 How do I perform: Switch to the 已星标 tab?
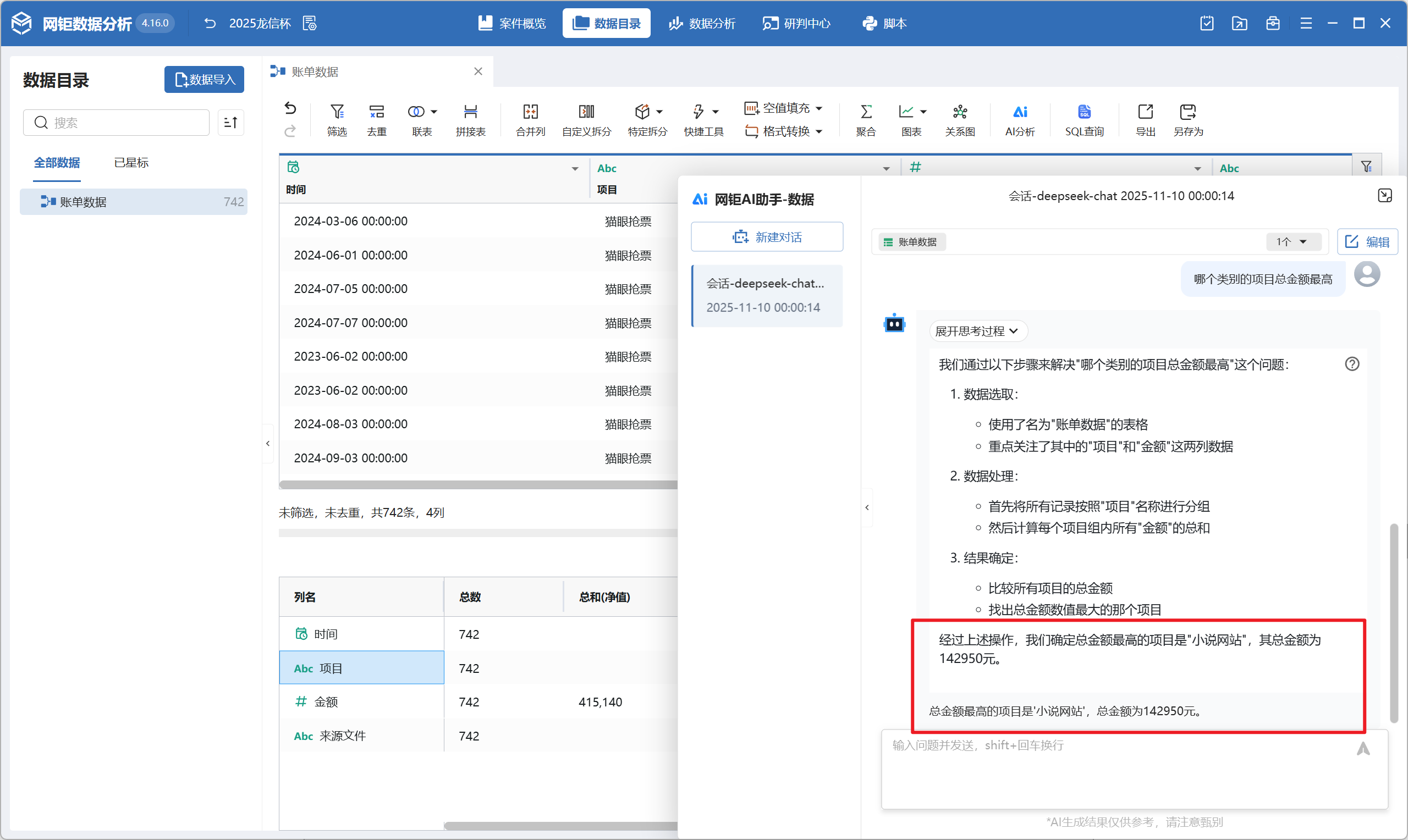(x=131, y=163)
